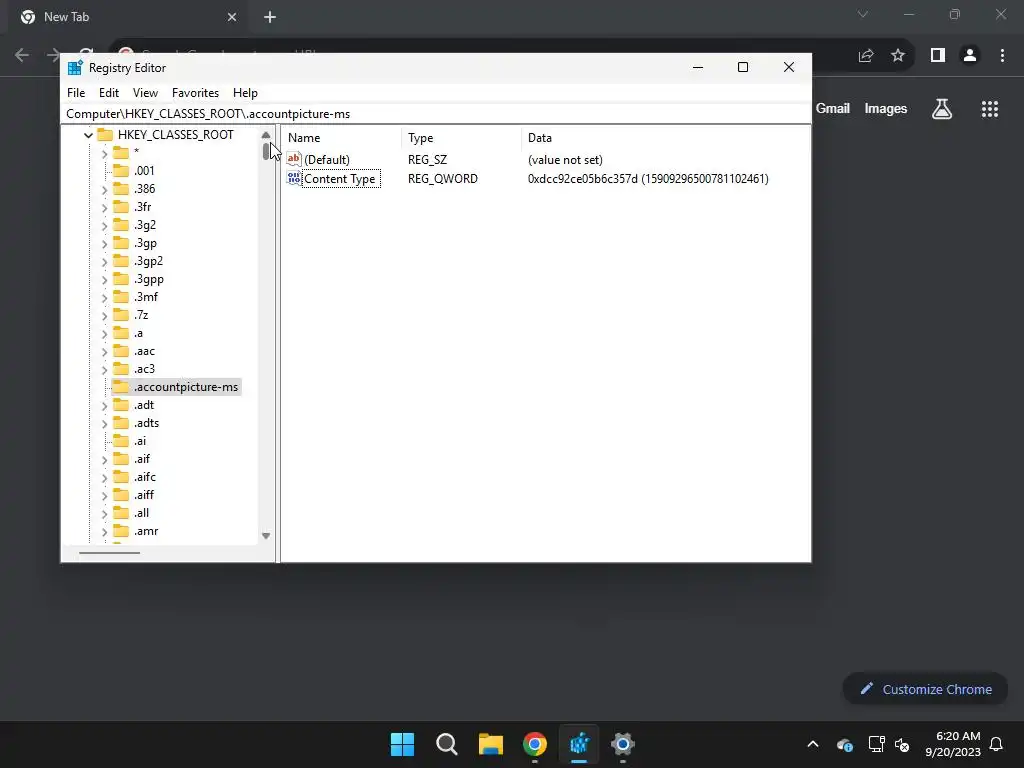Select the .3gpp key in tree
The width and height of the screenshot is (1024, 768).
point(149,279)
